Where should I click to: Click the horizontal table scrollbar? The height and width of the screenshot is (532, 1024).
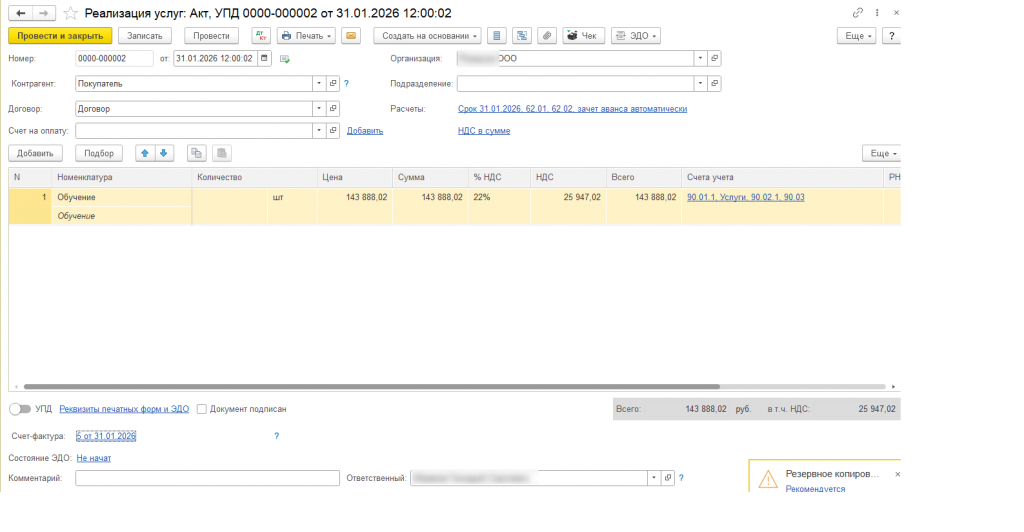372,386
